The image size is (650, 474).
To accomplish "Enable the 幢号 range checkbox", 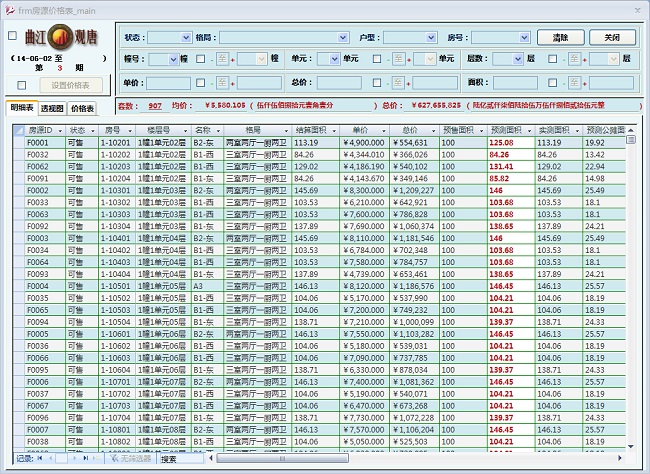I will pos(201,59).
